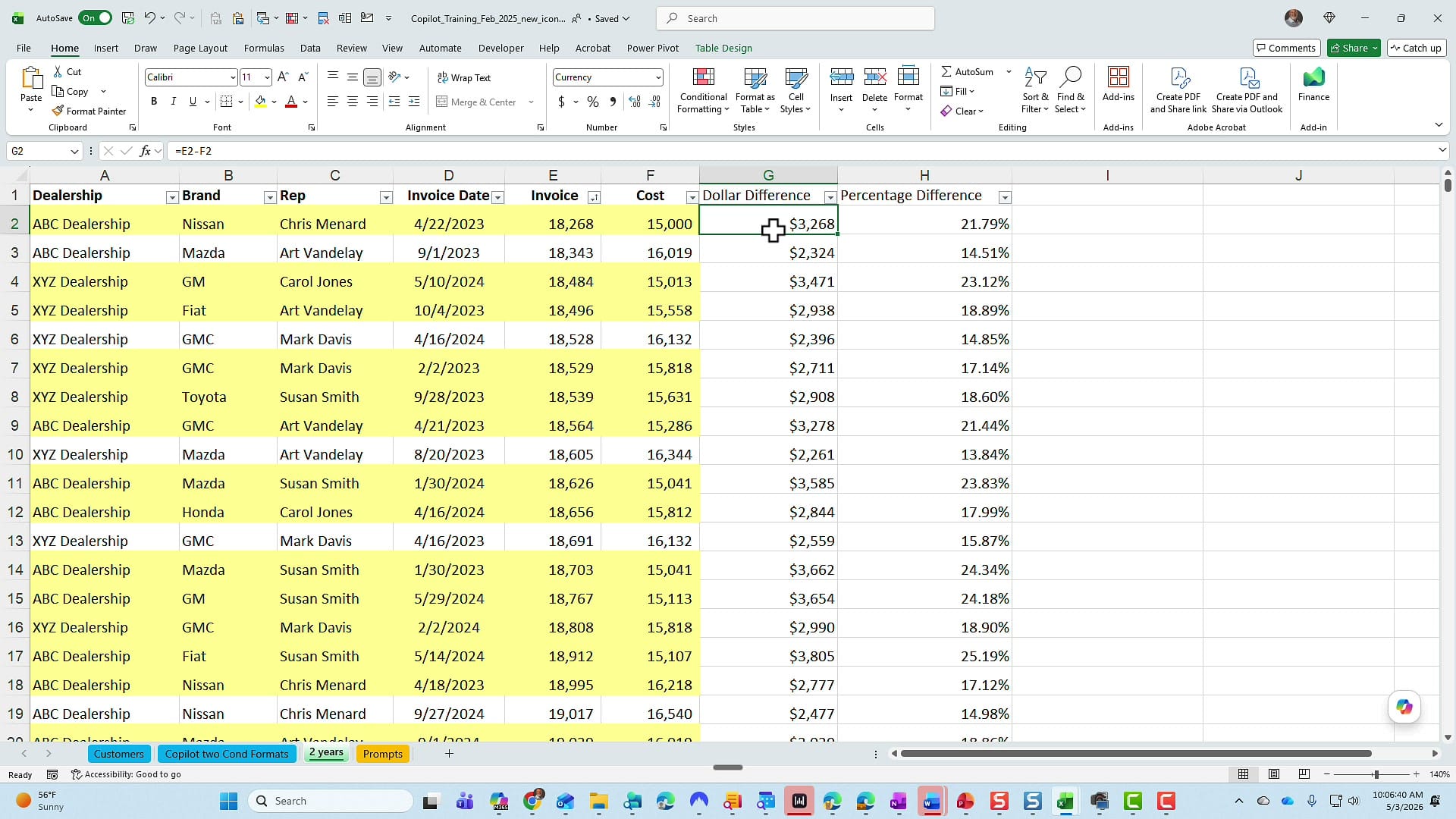Increase font size with the larger A icon
Image resolution: width=1456 pixels, height=819 pixels.
click(283, 77)
